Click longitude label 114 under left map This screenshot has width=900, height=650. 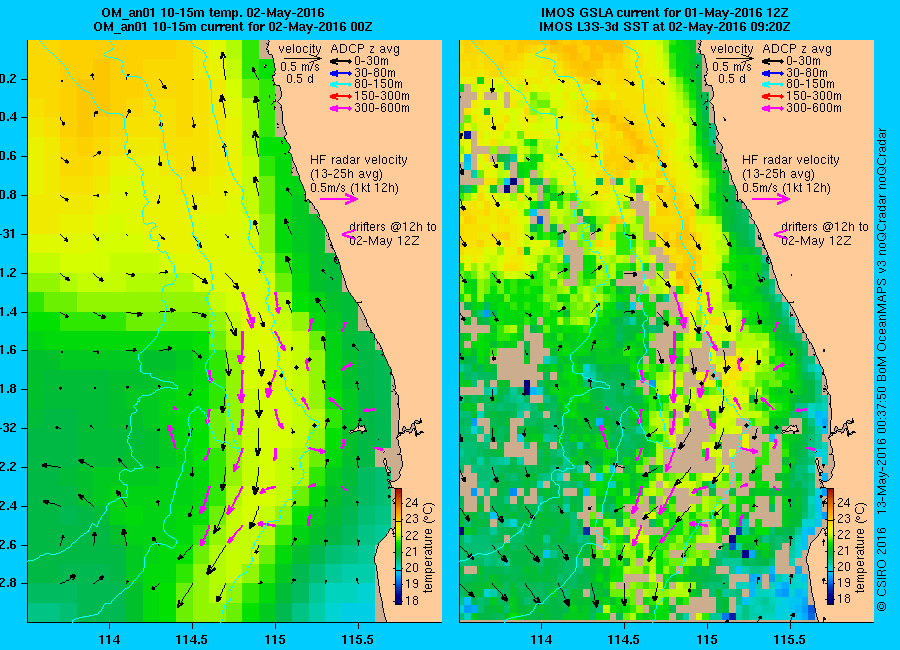click(x=109, y=639)
